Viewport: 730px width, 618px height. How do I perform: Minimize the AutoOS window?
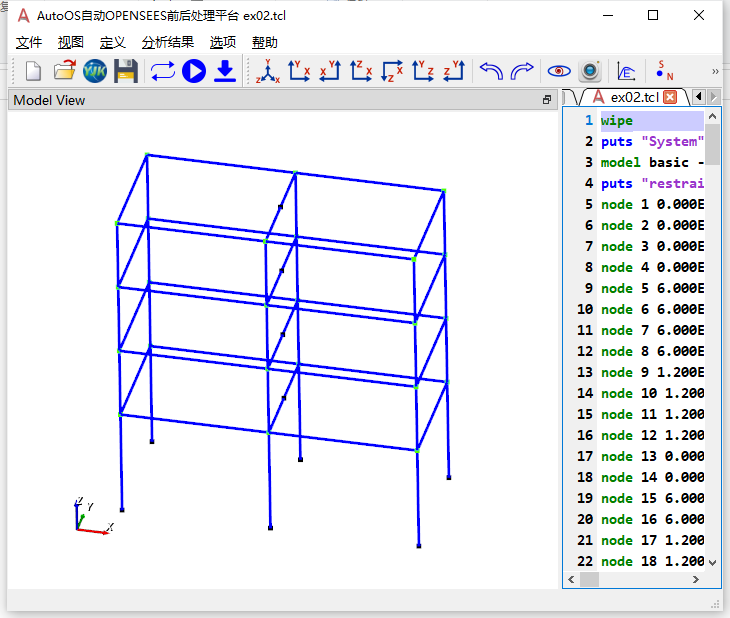pos(608,15)
